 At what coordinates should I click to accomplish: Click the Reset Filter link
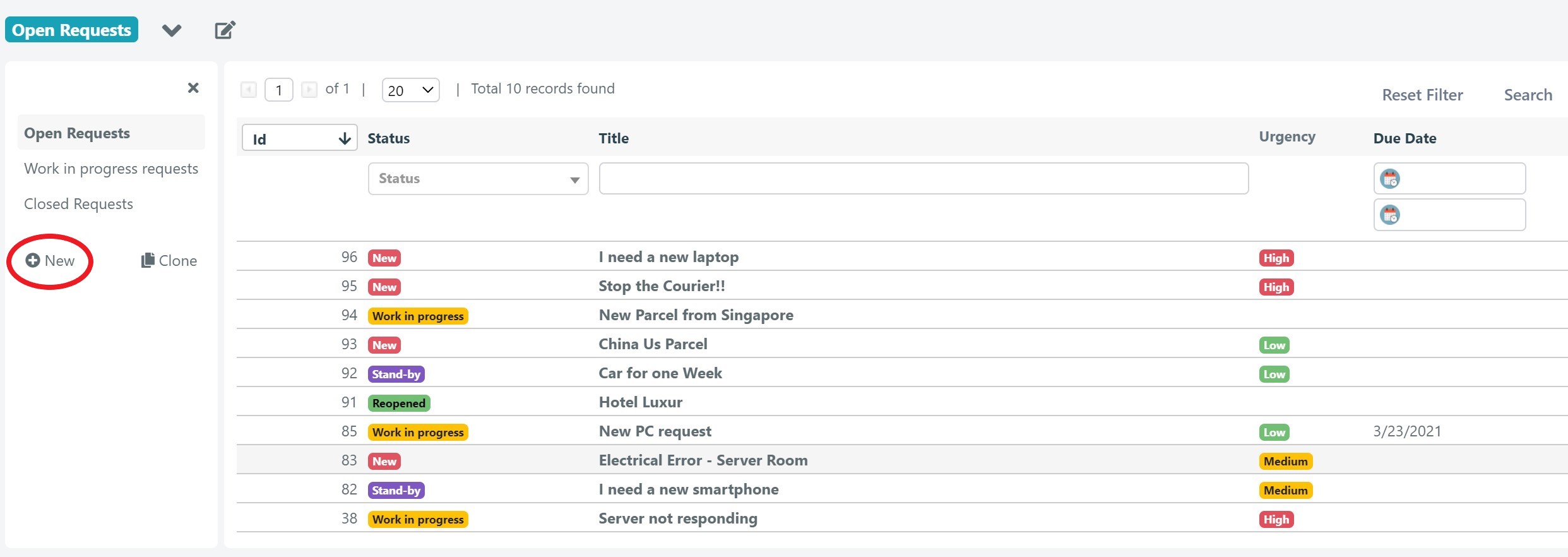(x=1422, y=95)
